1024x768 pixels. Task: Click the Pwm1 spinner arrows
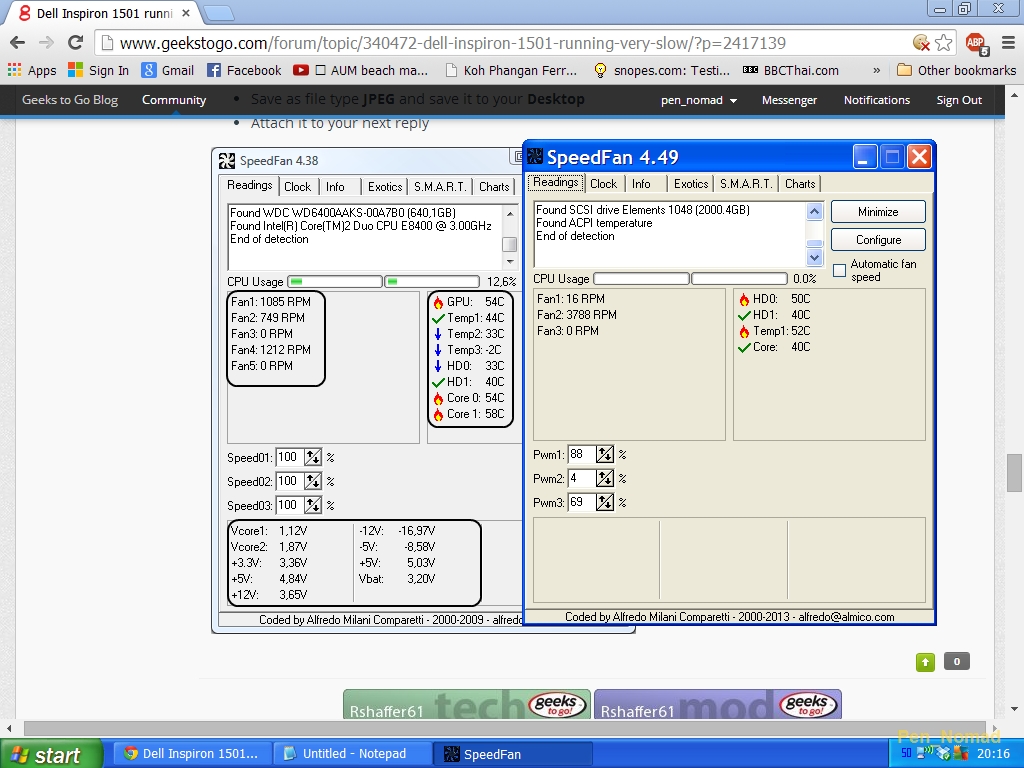point(605,454)
